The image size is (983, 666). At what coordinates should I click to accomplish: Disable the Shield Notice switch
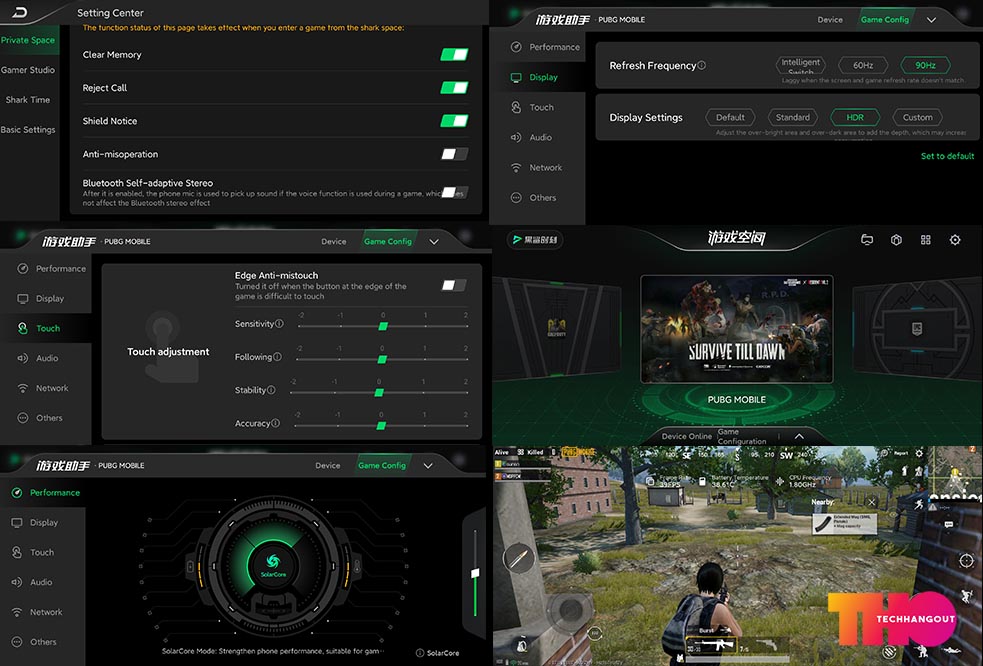pos(454,121)
